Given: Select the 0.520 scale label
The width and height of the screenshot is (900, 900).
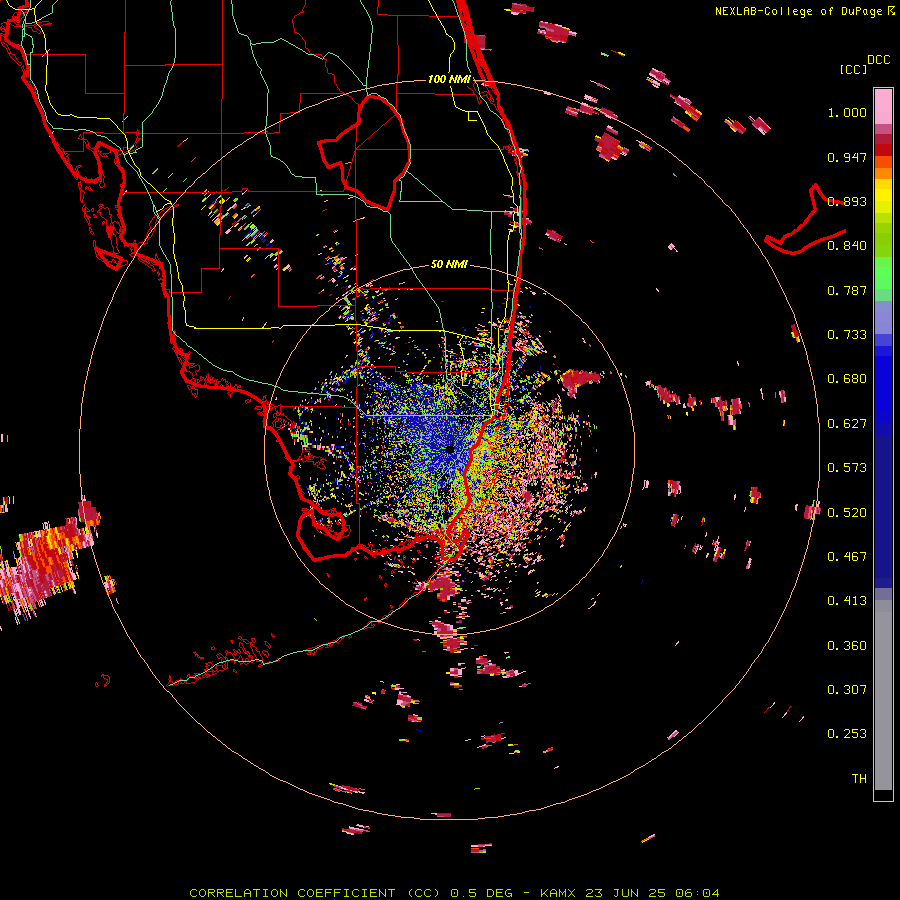Looking at the screenshot, I should tap(847, 513).
